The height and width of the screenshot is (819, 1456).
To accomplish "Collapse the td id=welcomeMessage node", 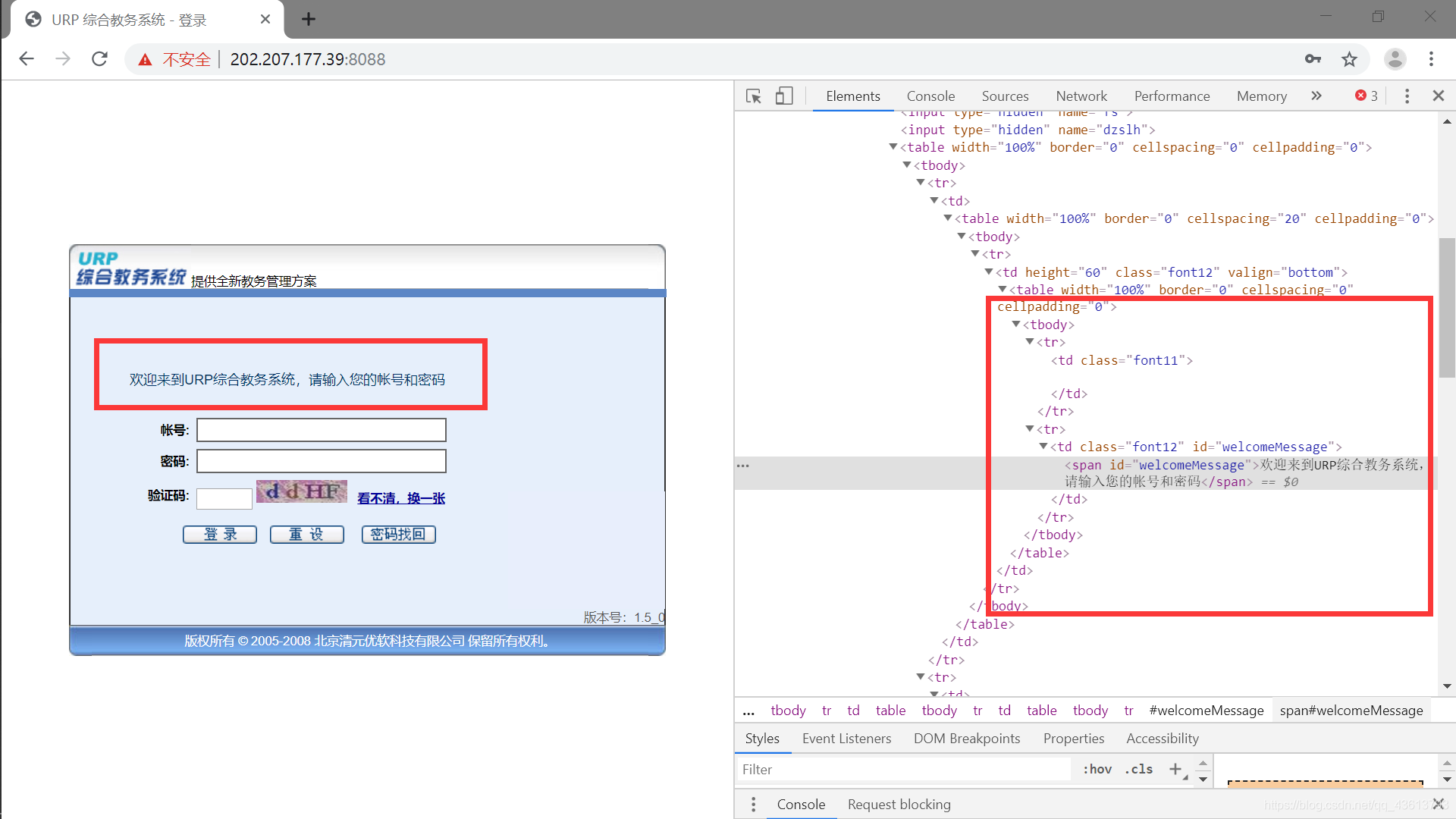I will pyautogui.click(x=1044, y=447).
